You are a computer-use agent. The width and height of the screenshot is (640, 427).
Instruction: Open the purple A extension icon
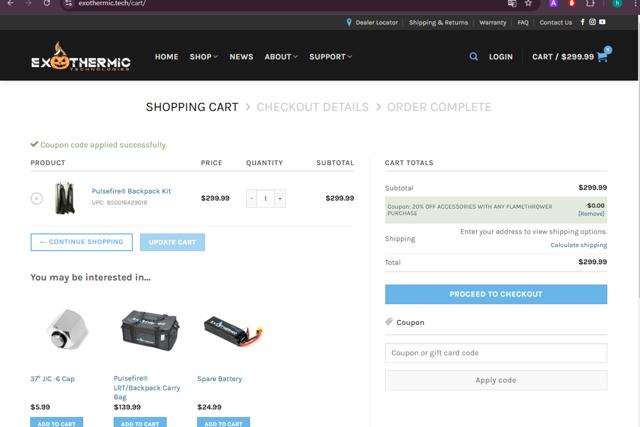coord(553,3)
